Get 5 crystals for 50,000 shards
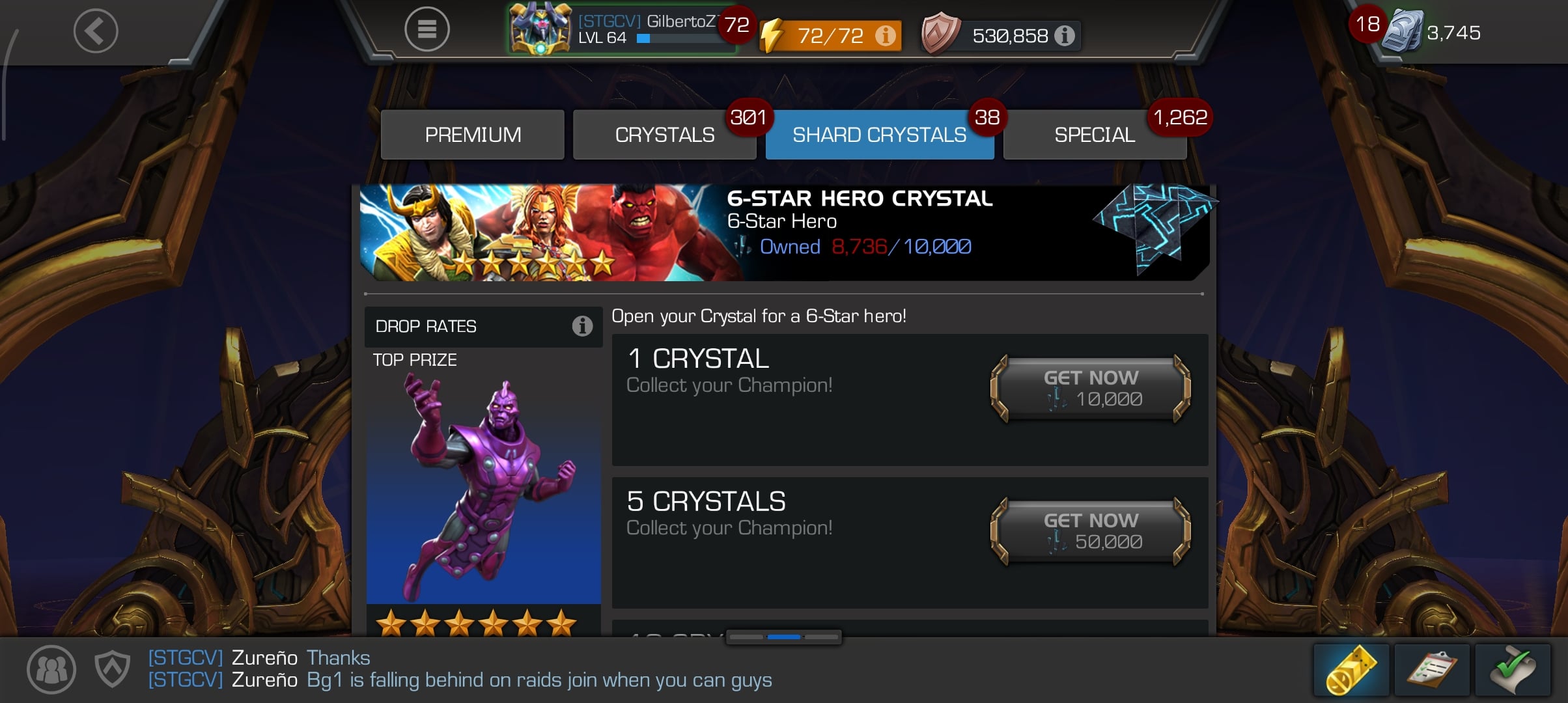The width and height of the screenshot is (1568, 703). pyautogui.click(x=1091, y=531)
